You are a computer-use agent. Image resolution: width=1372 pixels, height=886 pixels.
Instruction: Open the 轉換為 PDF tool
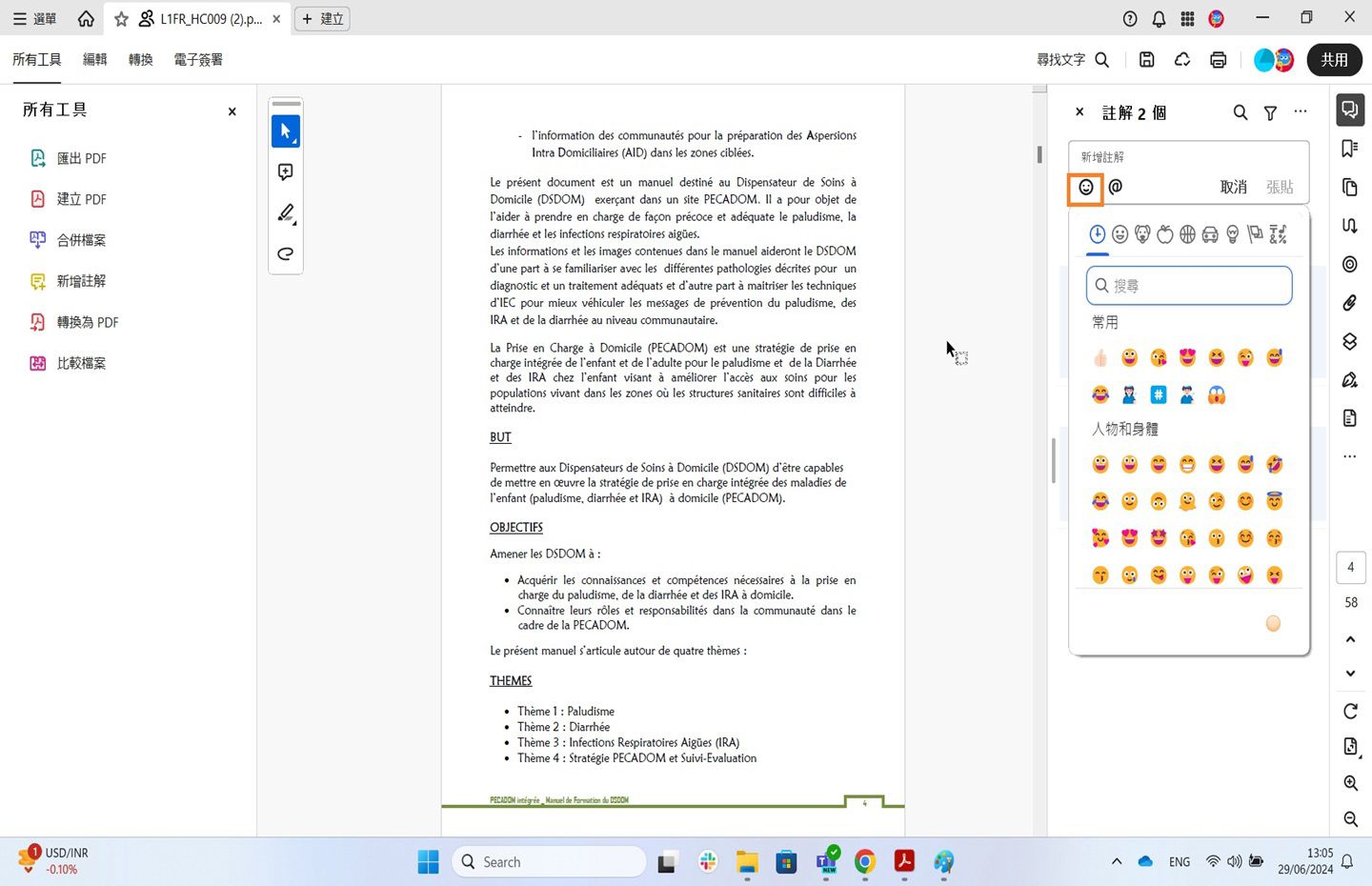click(74, 322)
